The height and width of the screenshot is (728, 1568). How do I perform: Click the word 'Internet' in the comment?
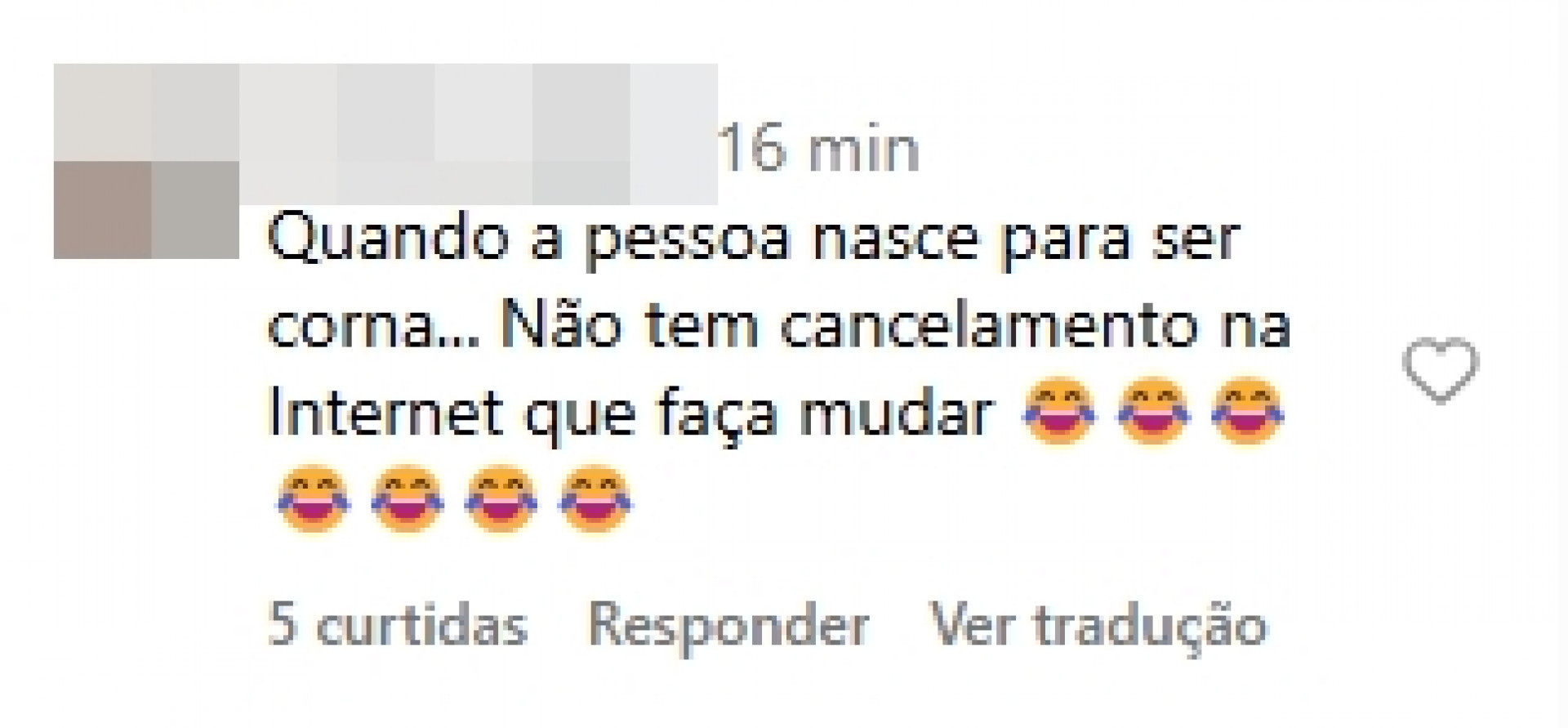tap(385, 413)
